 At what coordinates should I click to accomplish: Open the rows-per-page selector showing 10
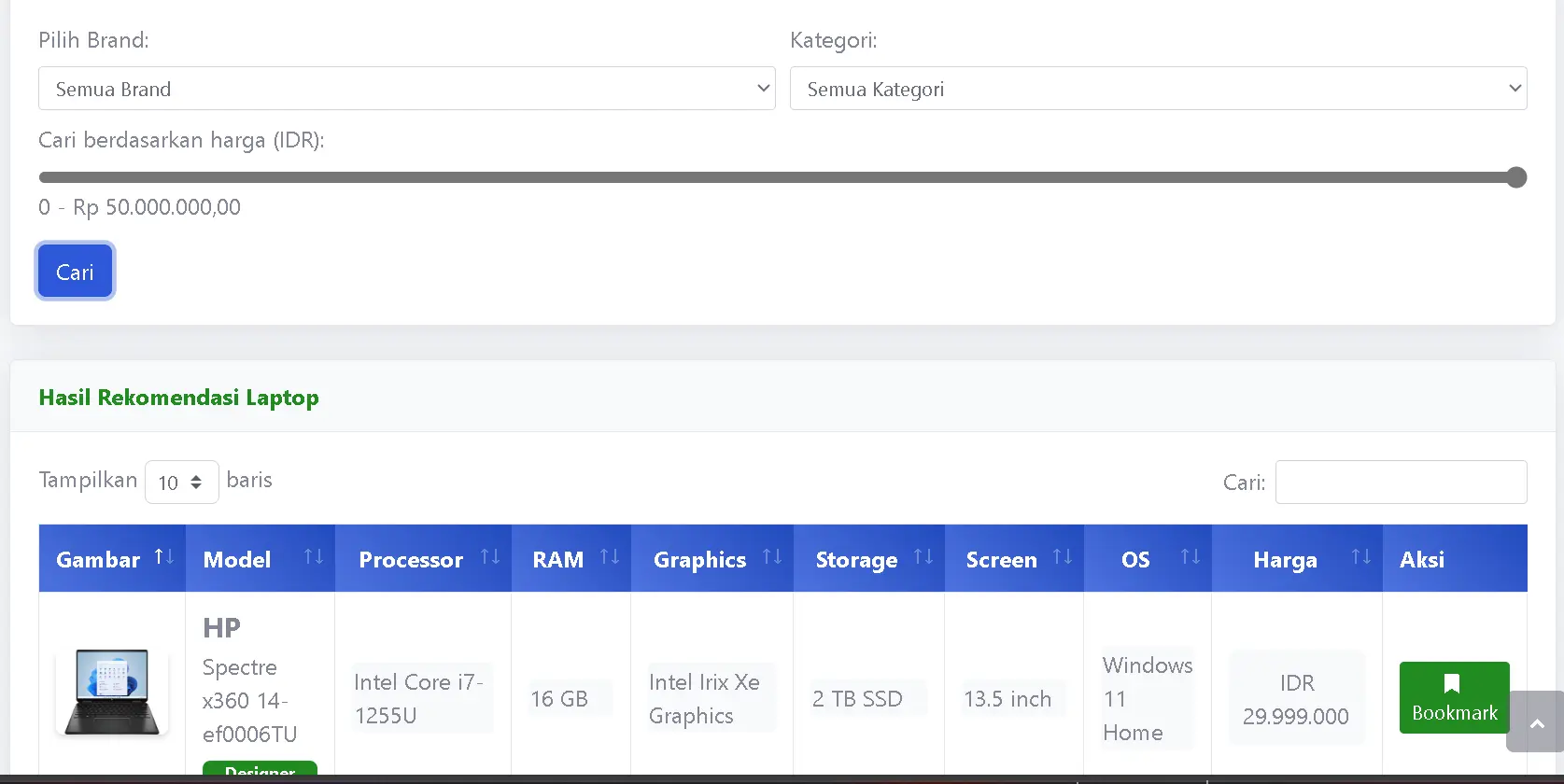(181, 483)
